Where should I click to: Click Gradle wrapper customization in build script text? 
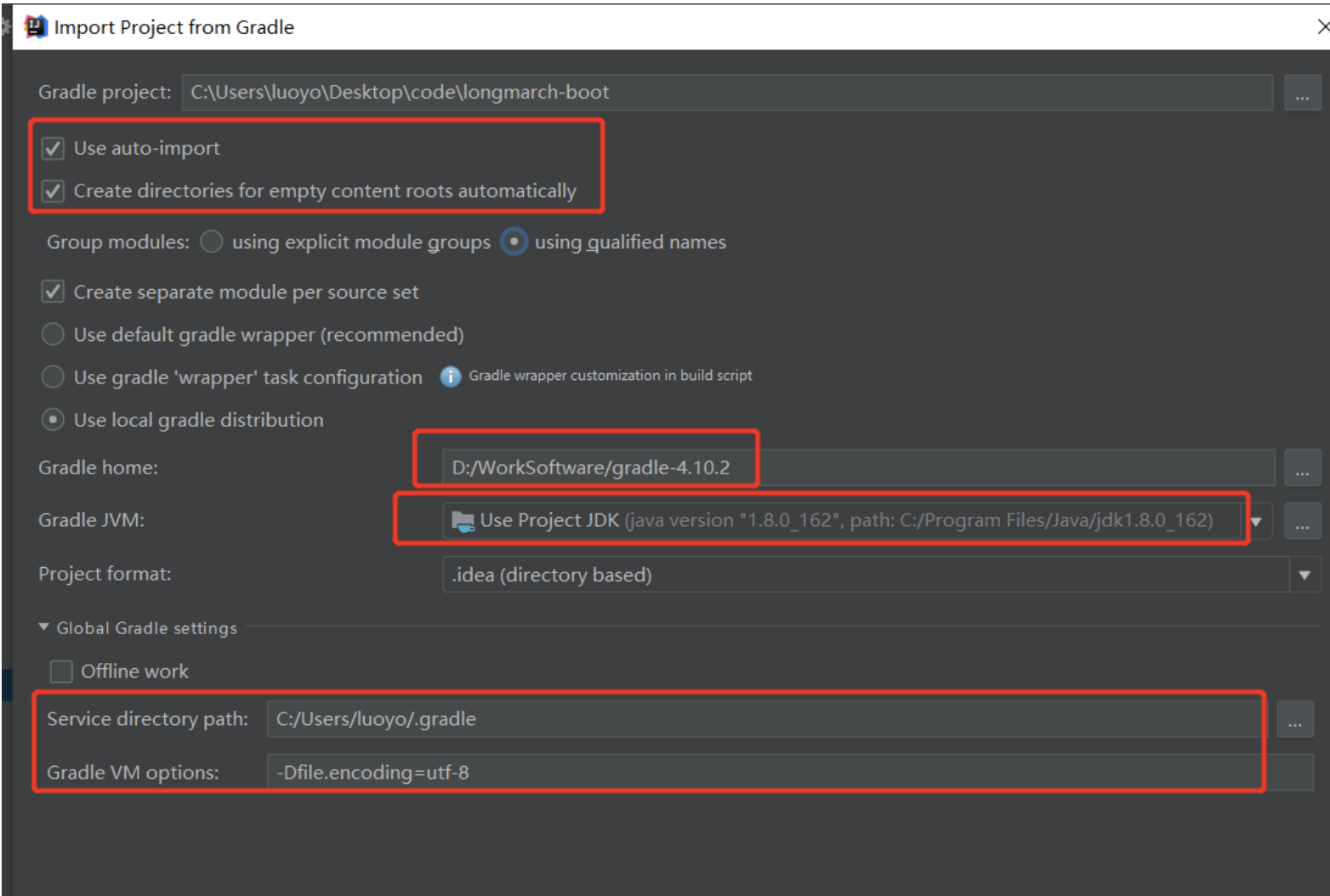pyautogui.click(x=611, y=376)
